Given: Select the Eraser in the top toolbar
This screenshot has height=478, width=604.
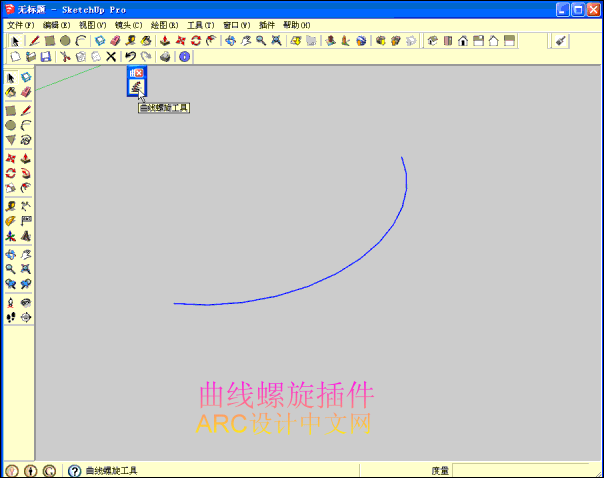Looking at the screenshot, I should pyautogui.click(x=115, y=41).
